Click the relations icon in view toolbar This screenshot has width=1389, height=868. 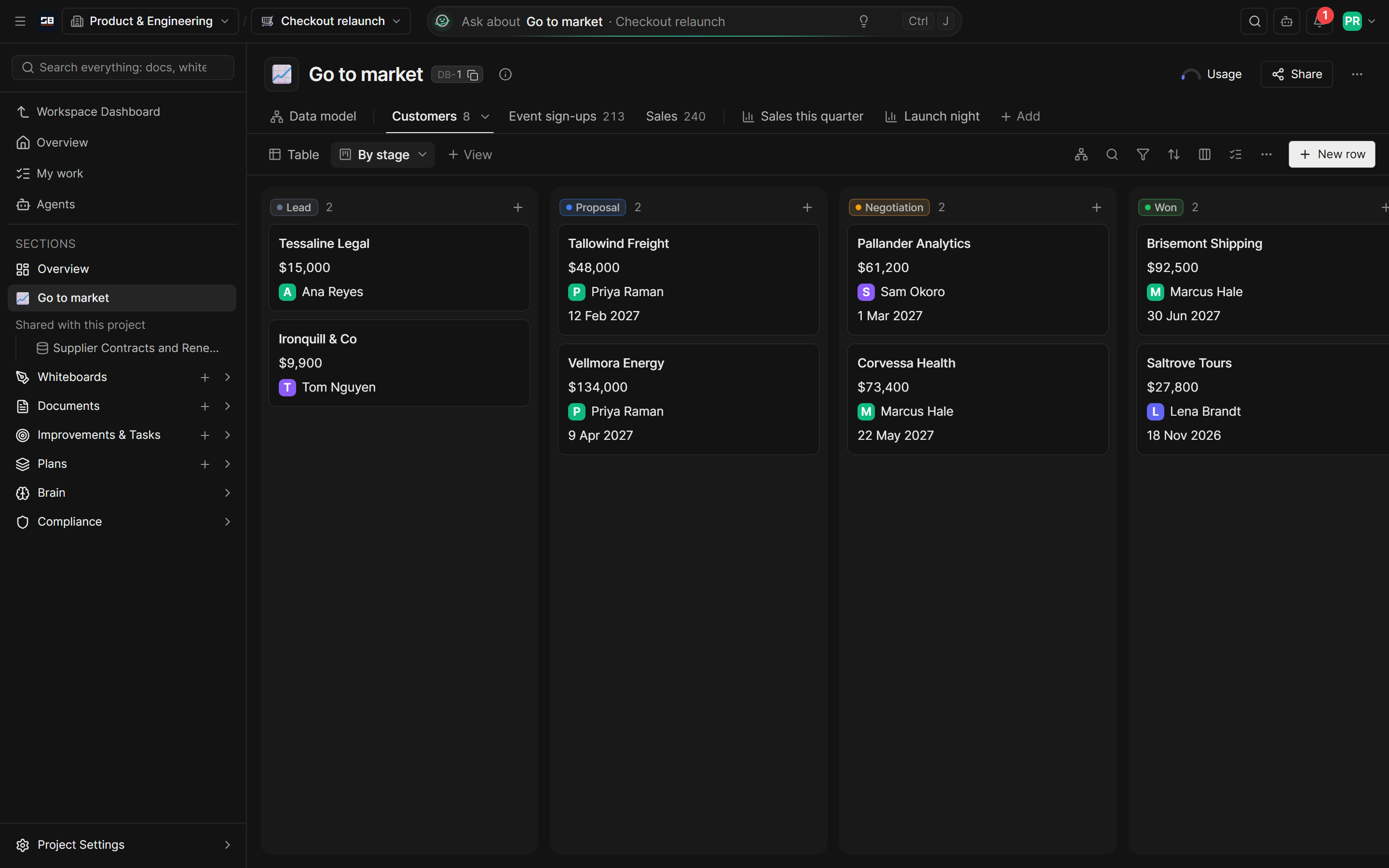point(1081,154)
